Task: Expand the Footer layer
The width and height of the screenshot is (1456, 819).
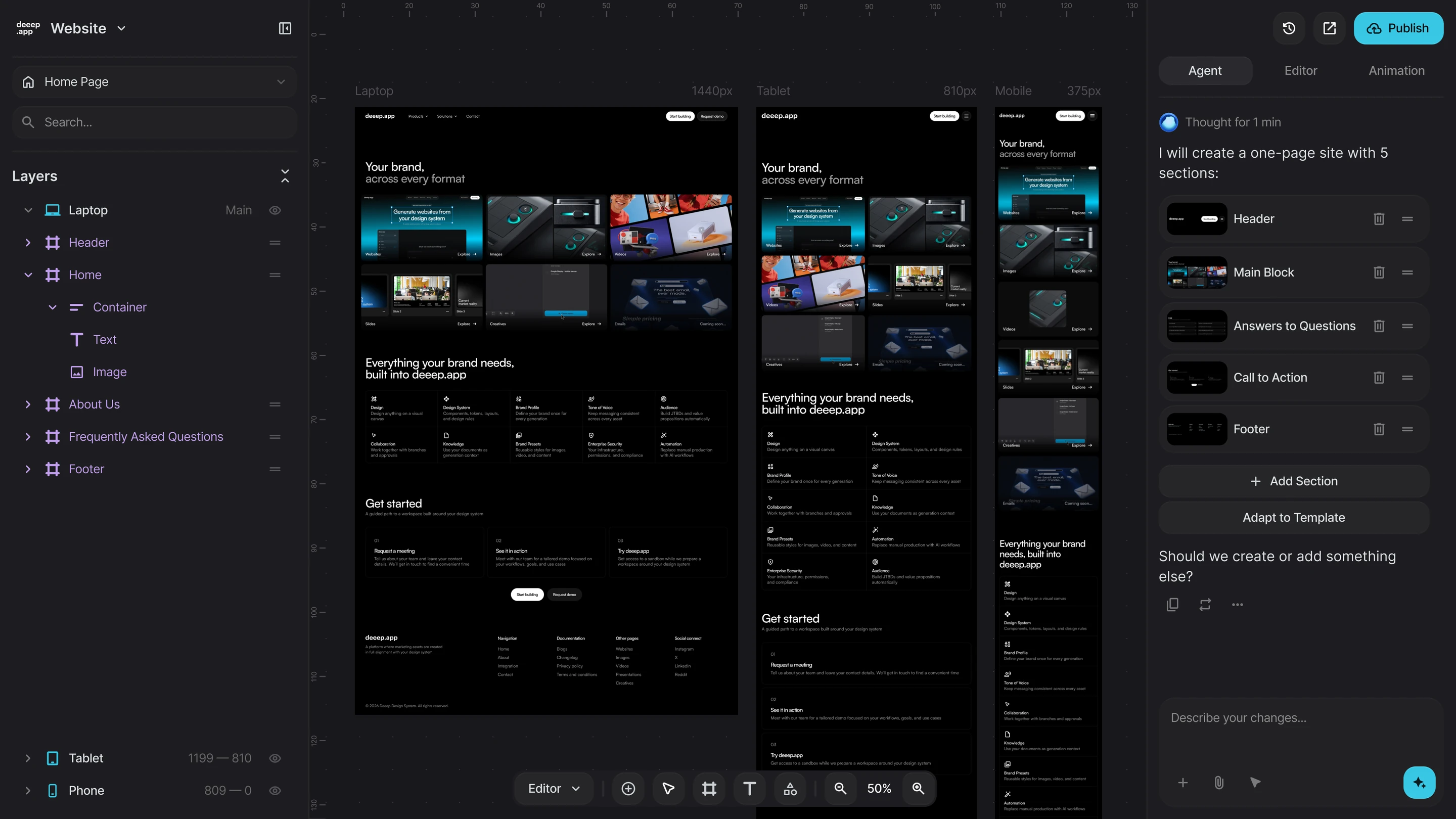Action: pyautogui.click(x=28, y=469)
